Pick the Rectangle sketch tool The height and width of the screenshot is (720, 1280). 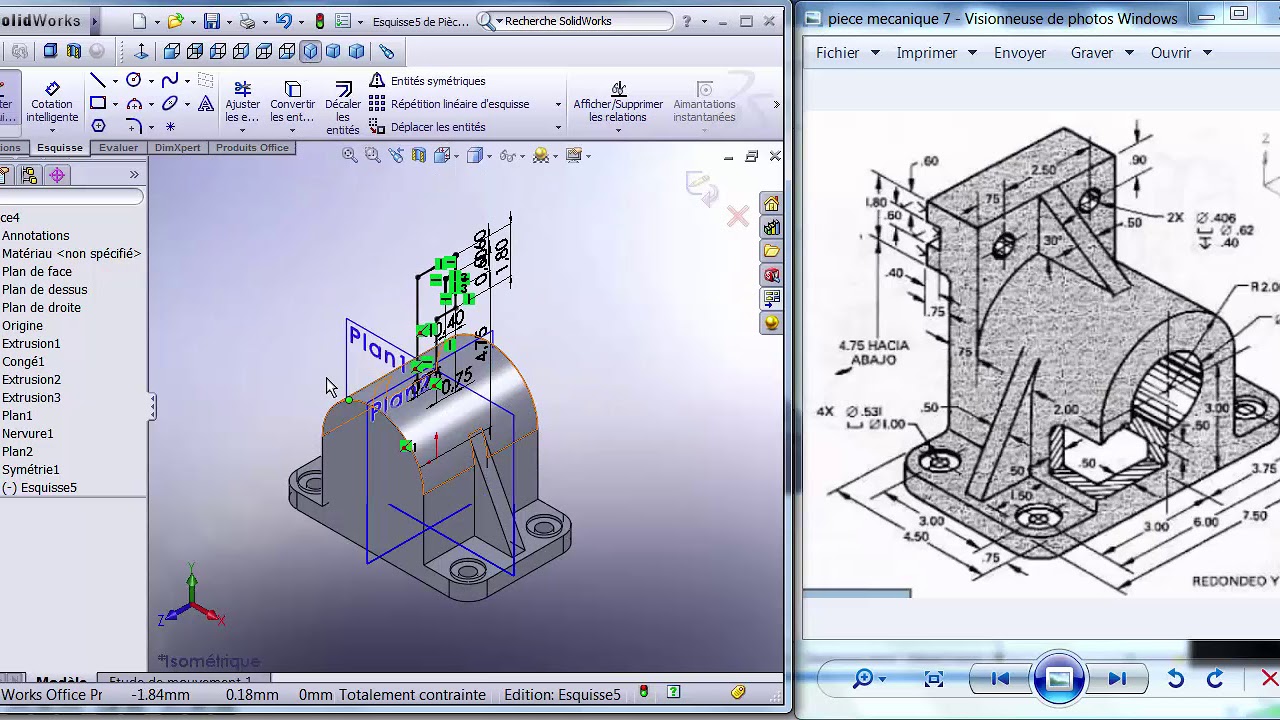pyautogui.click(x=98, y=103)
